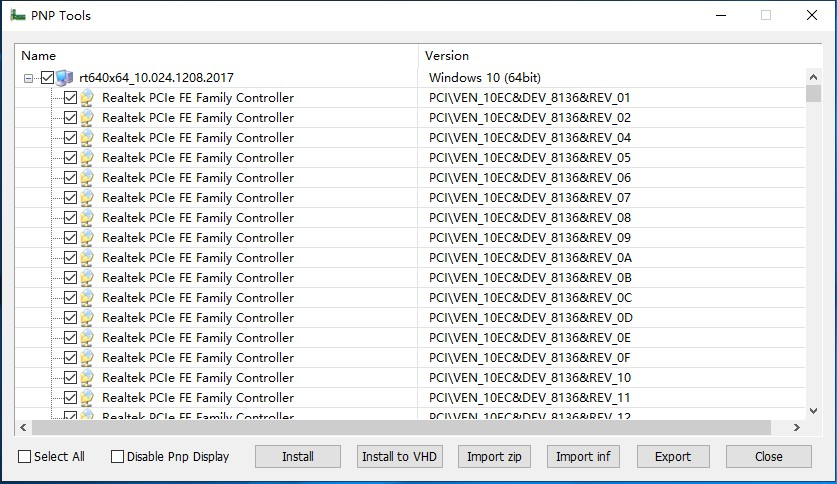This screenshot has height=484, width=837.
Task: Click the network device icon for REV_04 row
Action: [88, 138]
